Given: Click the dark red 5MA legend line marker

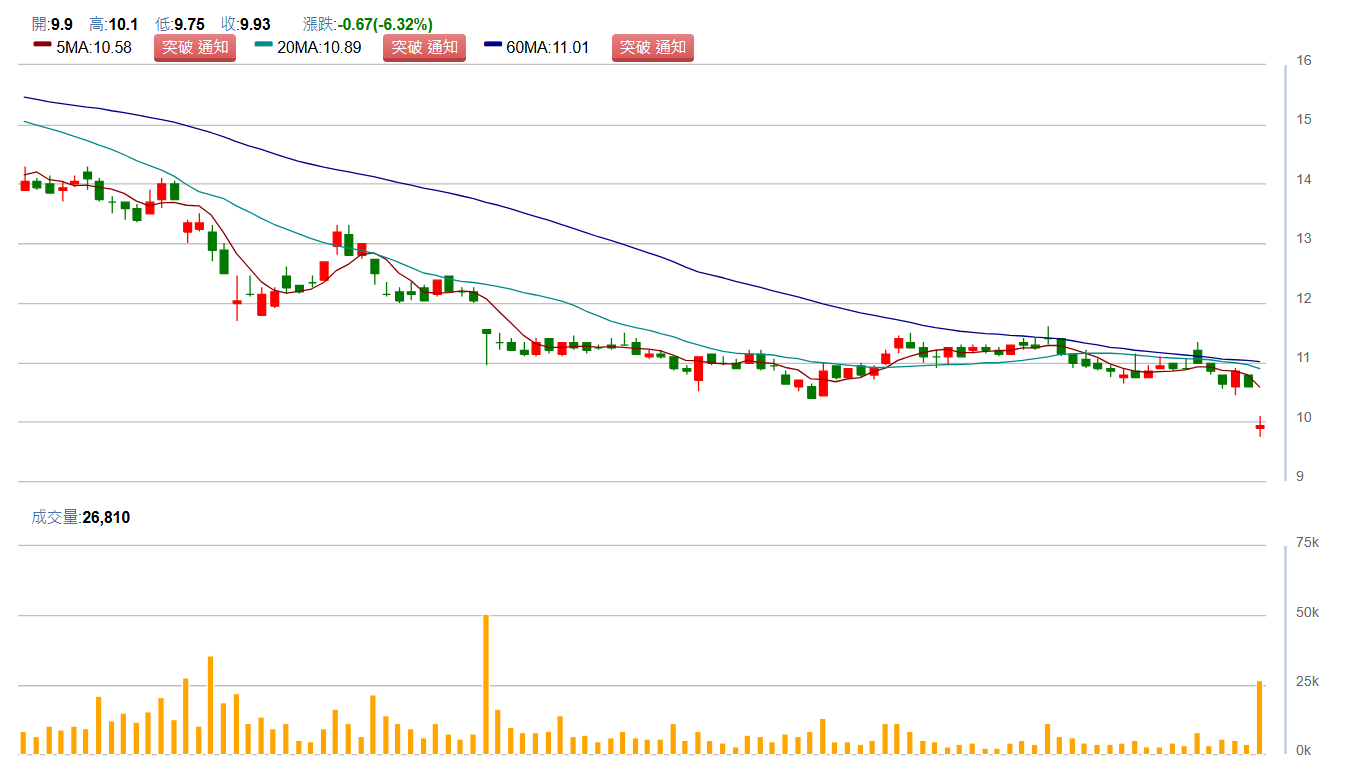Looking at the screenshot, I should 42,46.
